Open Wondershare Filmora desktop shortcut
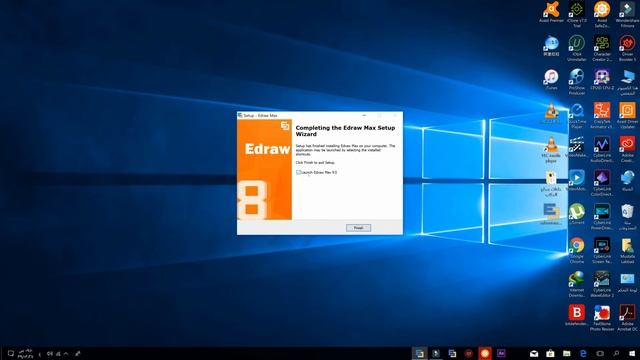The image size is (640, 360). [627, 14]
